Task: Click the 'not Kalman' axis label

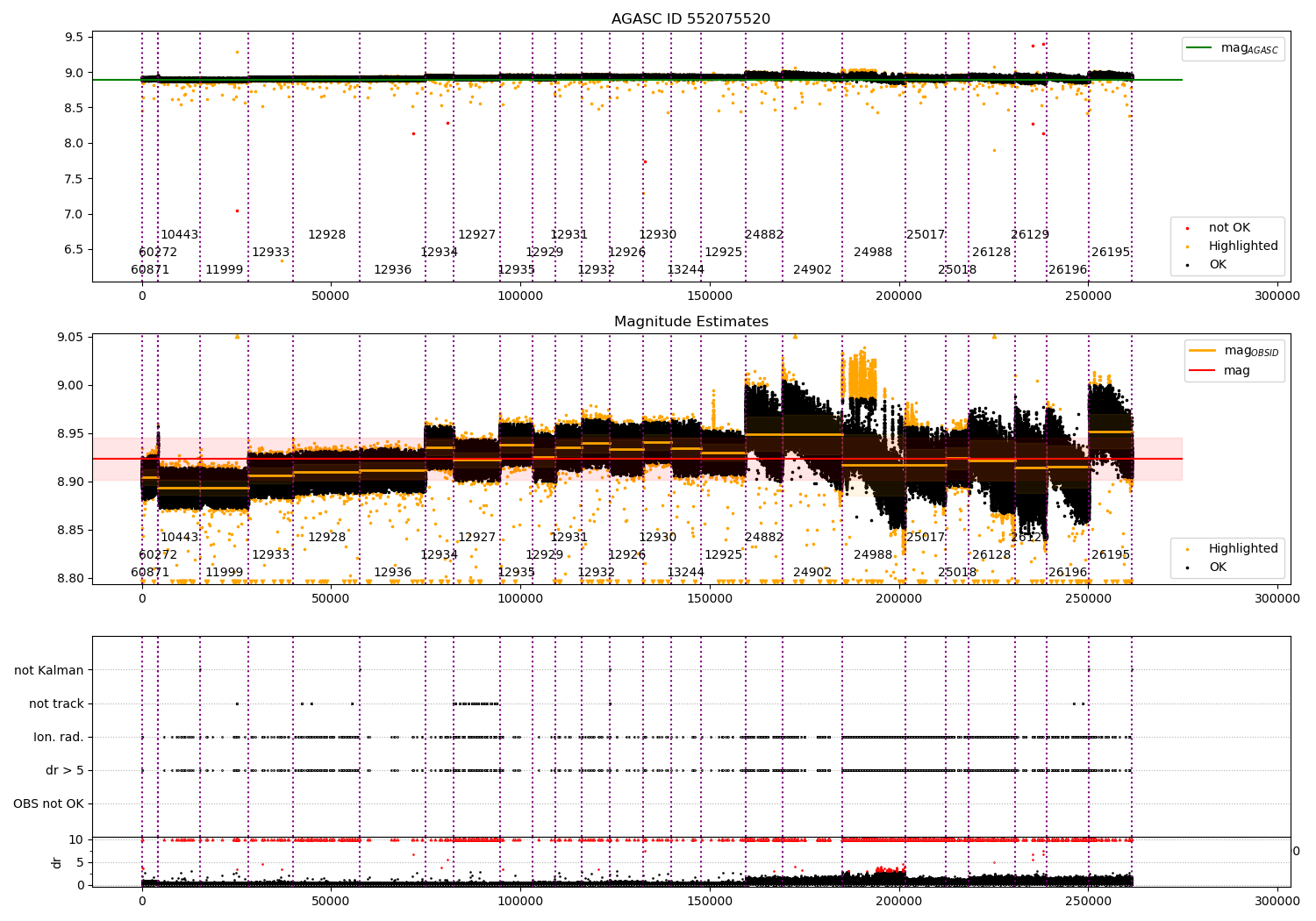Action: point(49,670)
